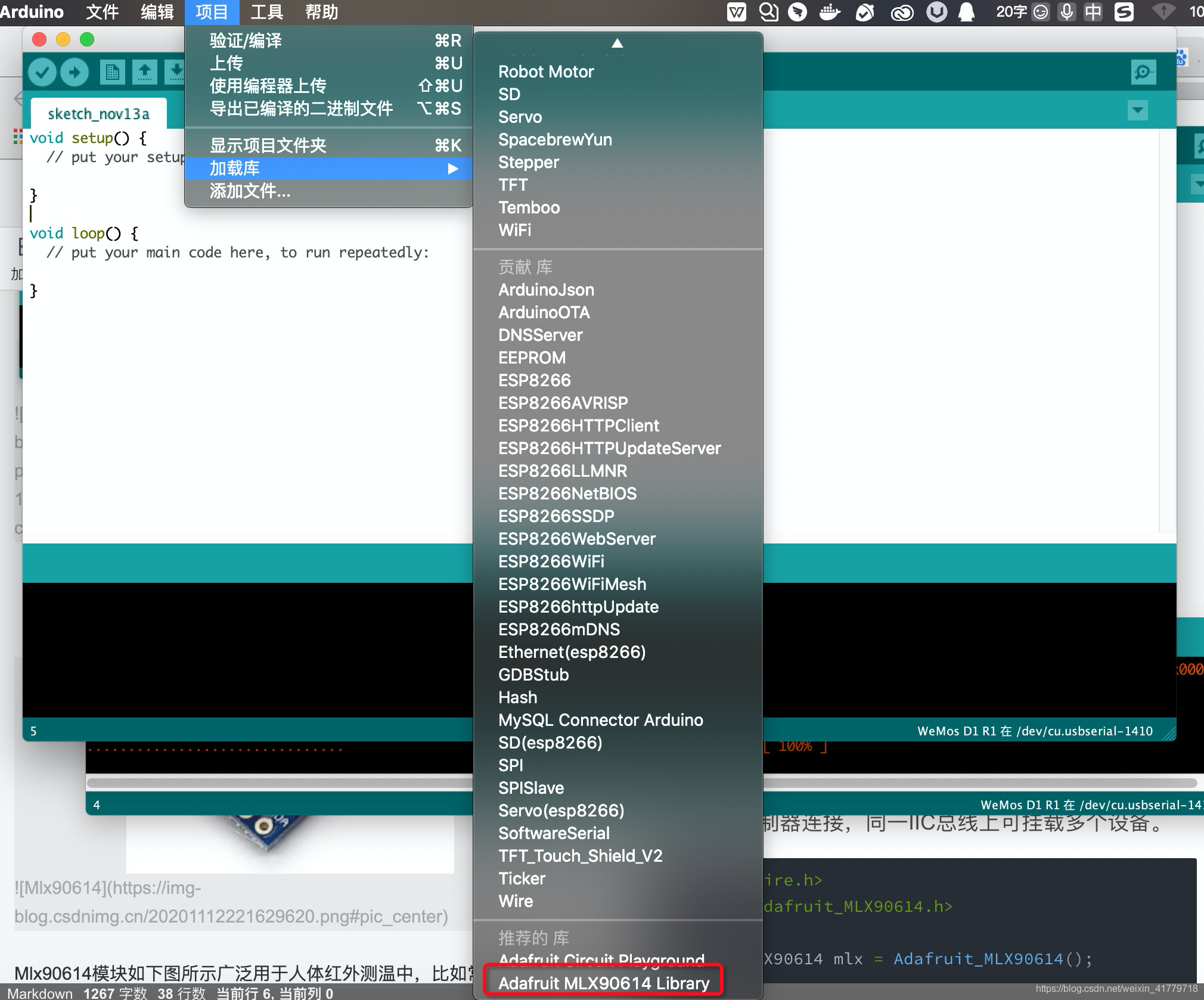This screenshot has width=1204, height=1000.
Task: Click the Open sketch up-arrow icon
Action: point(144,73)
